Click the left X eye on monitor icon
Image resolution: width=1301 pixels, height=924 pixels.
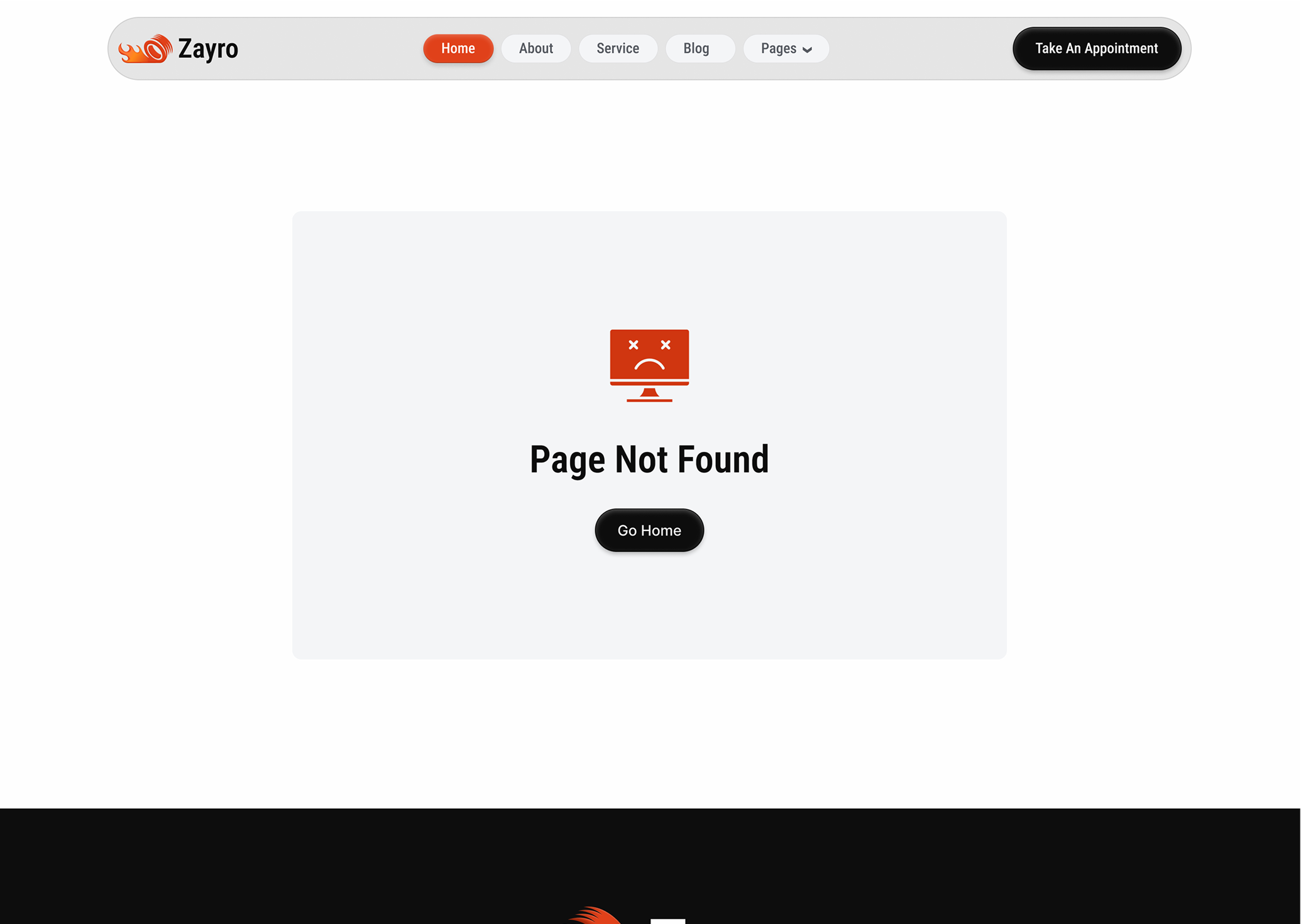pyautogui.click(x=634, y=344)
